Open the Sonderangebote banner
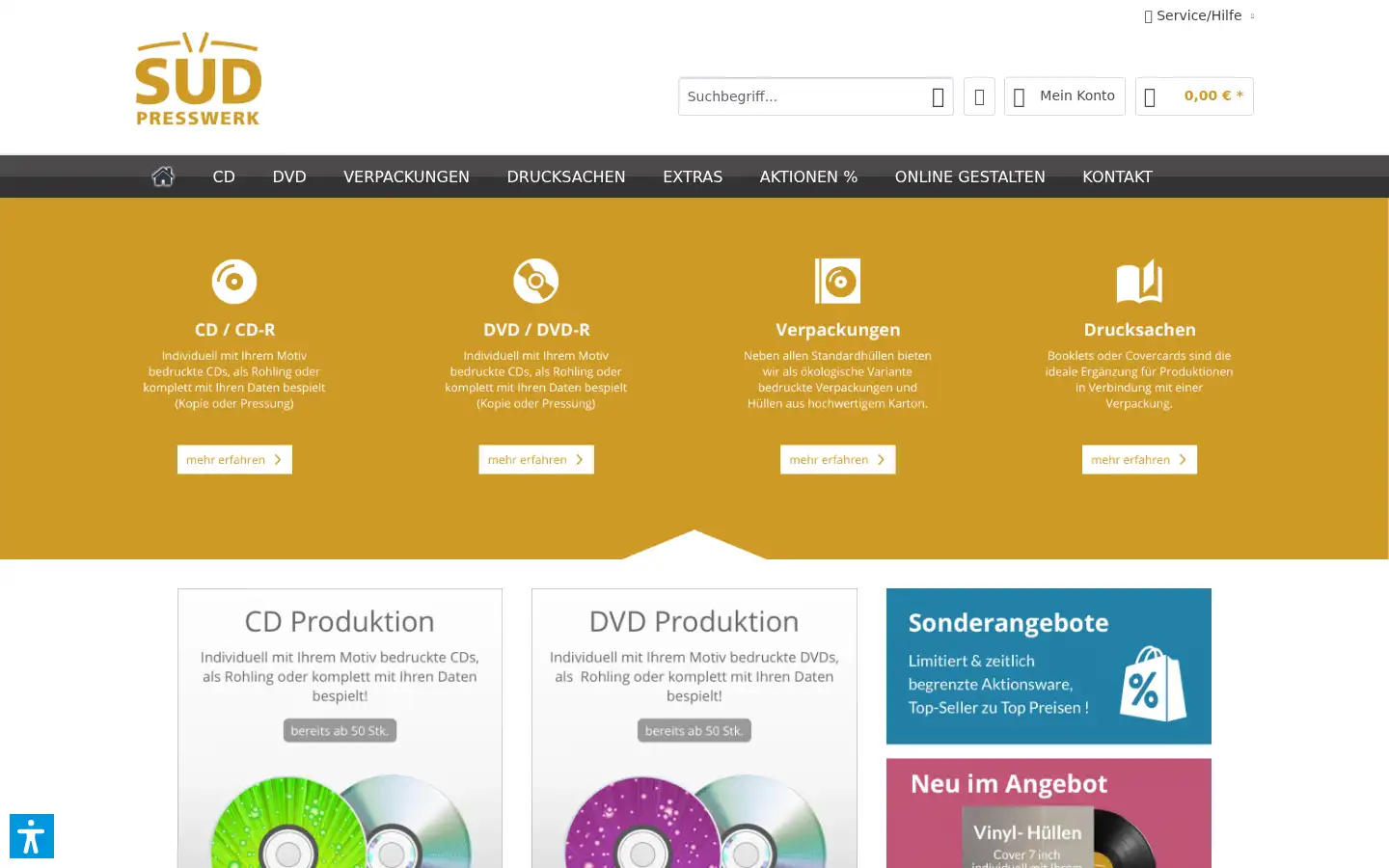1389x868 pixels. pyautogui.click(x=1049, y=666)
